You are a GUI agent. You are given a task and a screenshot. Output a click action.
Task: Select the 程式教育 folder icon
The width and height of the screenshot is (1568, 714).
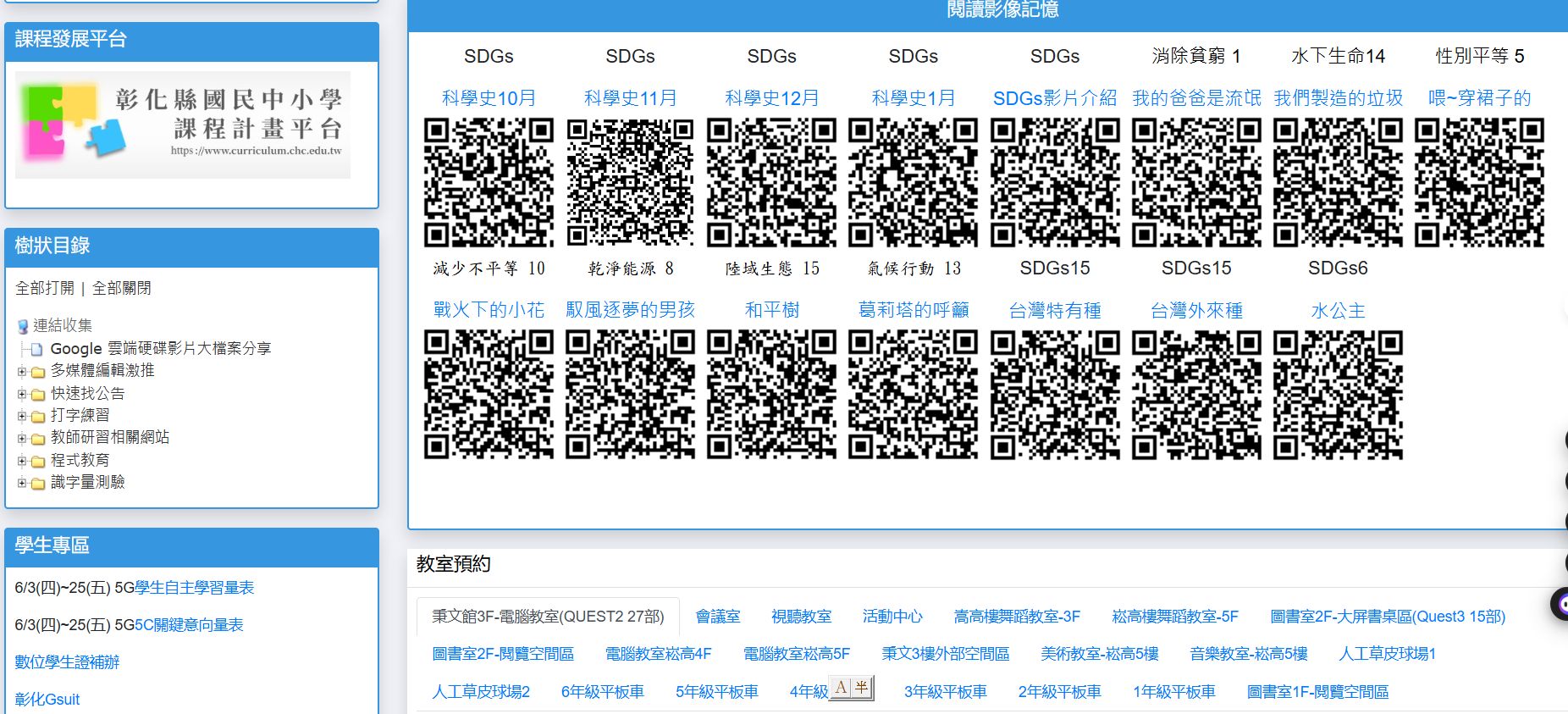click(38, 462)
